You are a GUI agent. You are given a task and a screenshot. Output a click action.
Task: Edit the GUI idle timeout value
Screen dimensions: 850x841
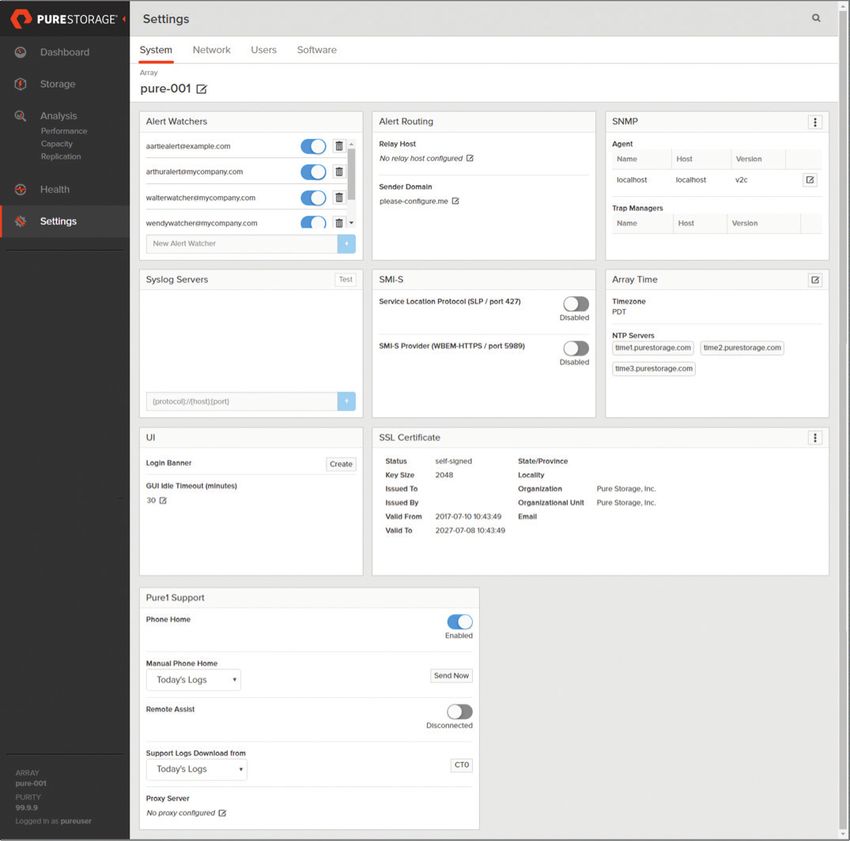(163, 500)
